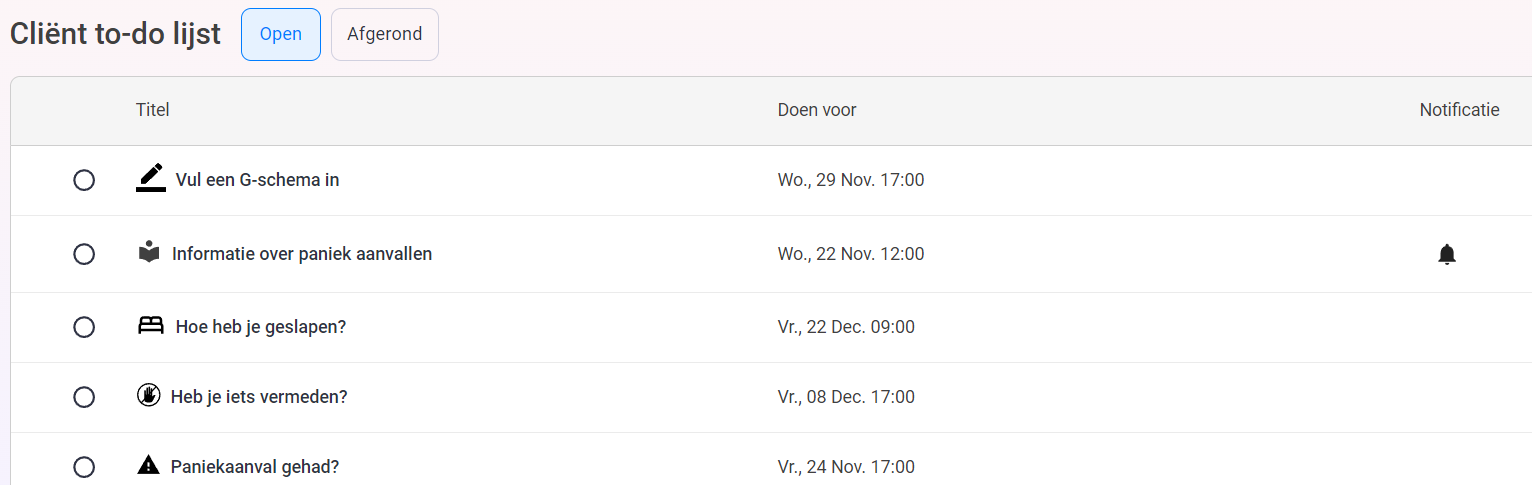1532x485 pixels.
Task: Mark Vul een G-schema in as done
Action: pyautogui.click(x=84, y=181)
